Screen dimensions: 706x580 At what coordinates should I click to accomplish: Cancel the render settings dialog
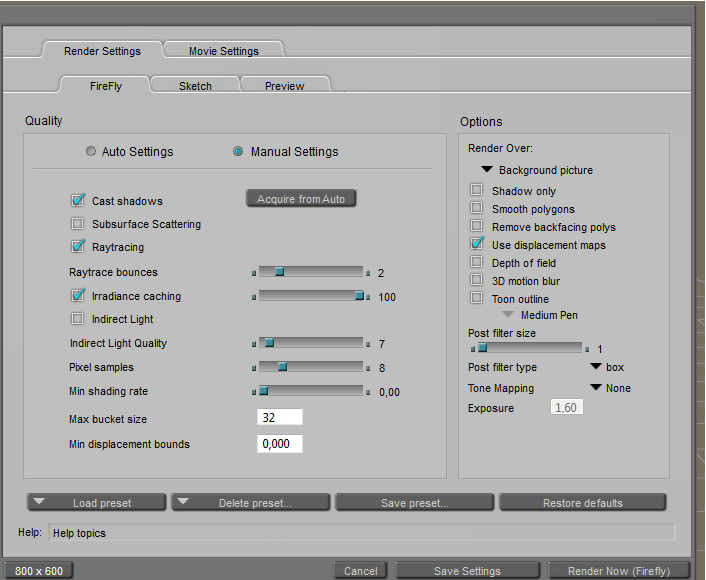[360, 571]
